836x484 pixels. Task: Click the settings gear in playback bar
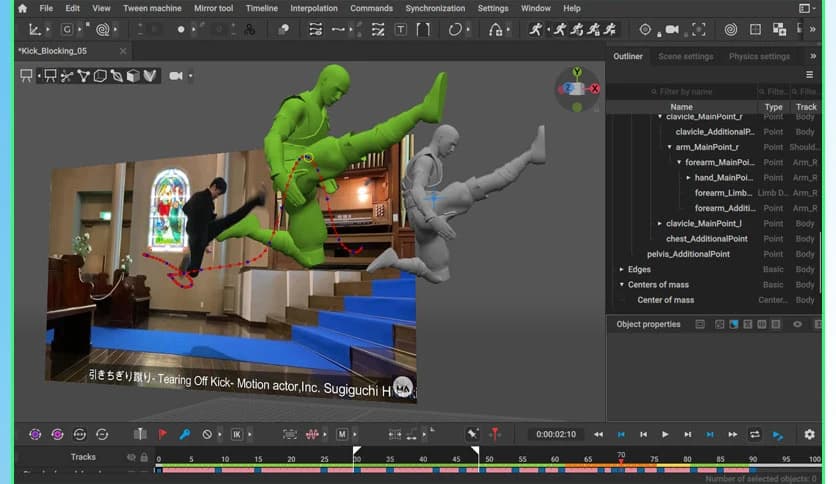(809, 434)
